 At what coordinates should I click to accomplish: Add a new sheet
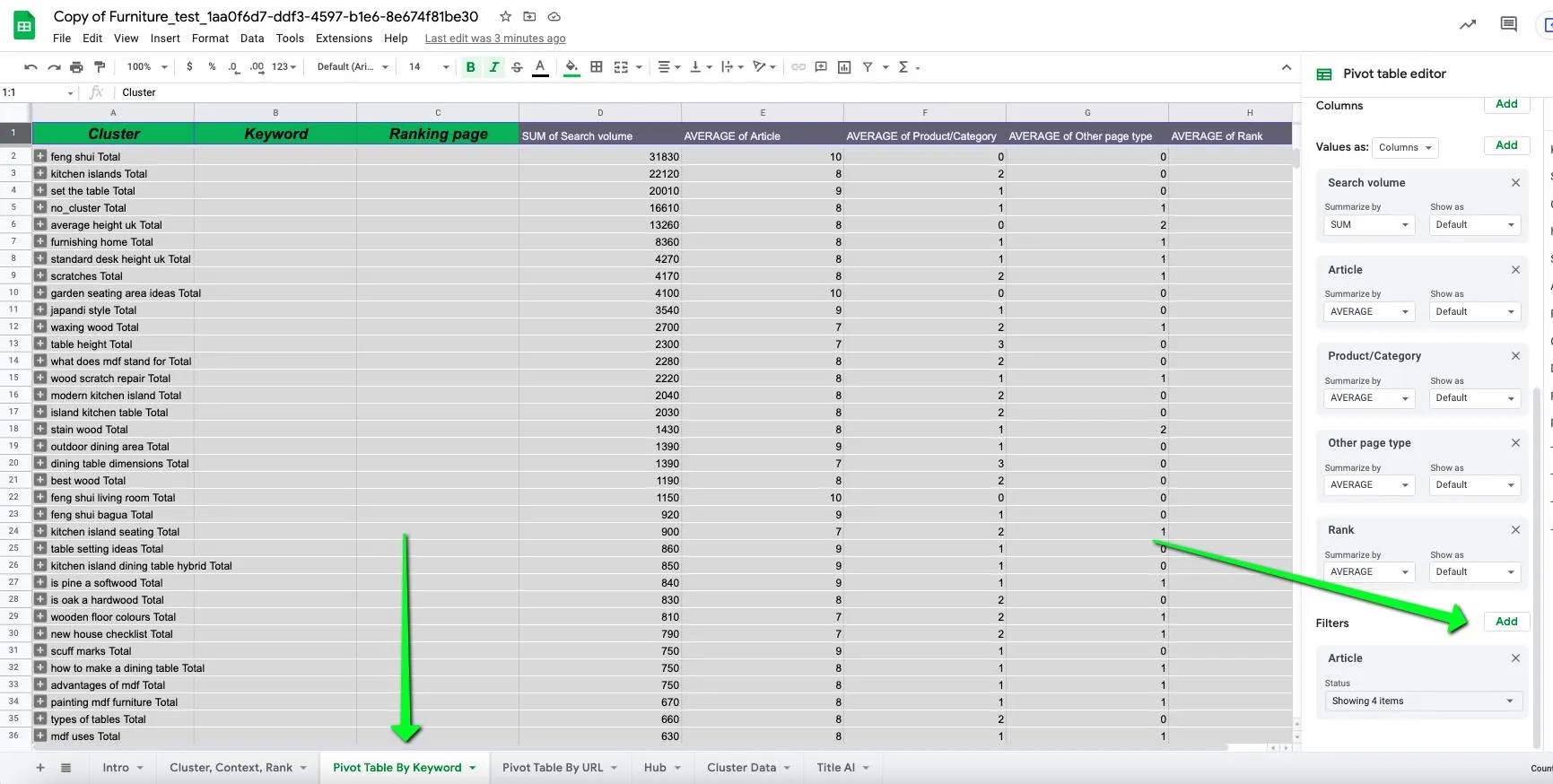pyautogui.click(x=39, y=768)
